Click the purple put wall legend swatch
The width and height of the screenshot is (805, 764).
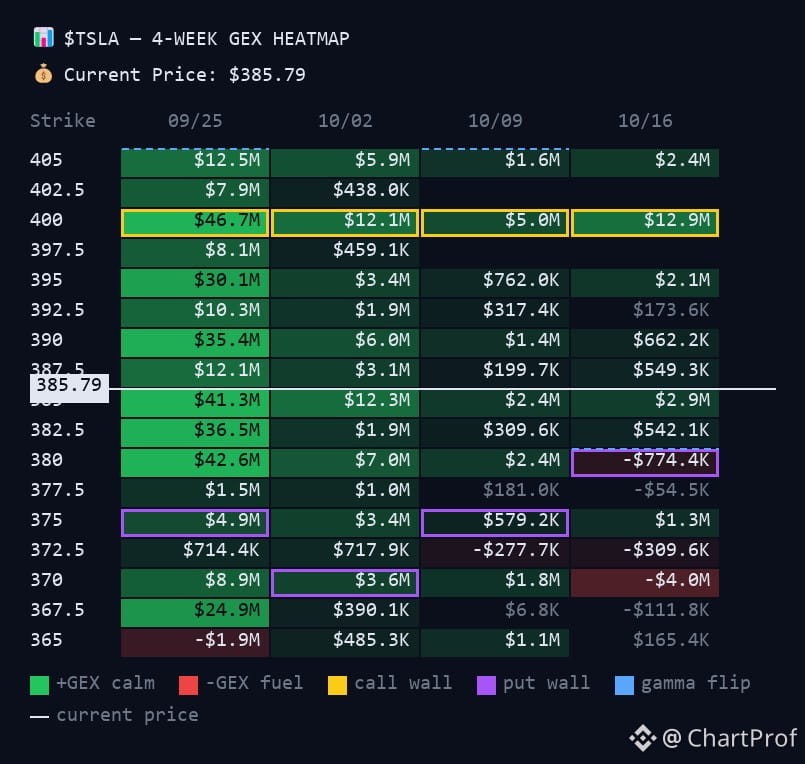coord(486,685)
